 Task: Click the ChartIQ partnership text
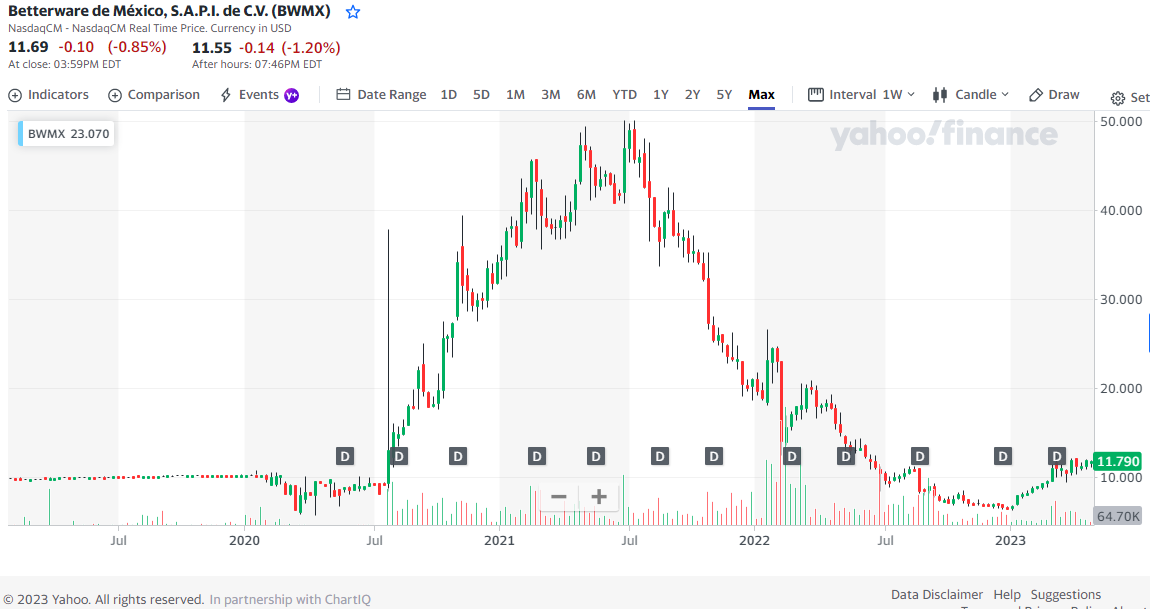coord(290,599)
